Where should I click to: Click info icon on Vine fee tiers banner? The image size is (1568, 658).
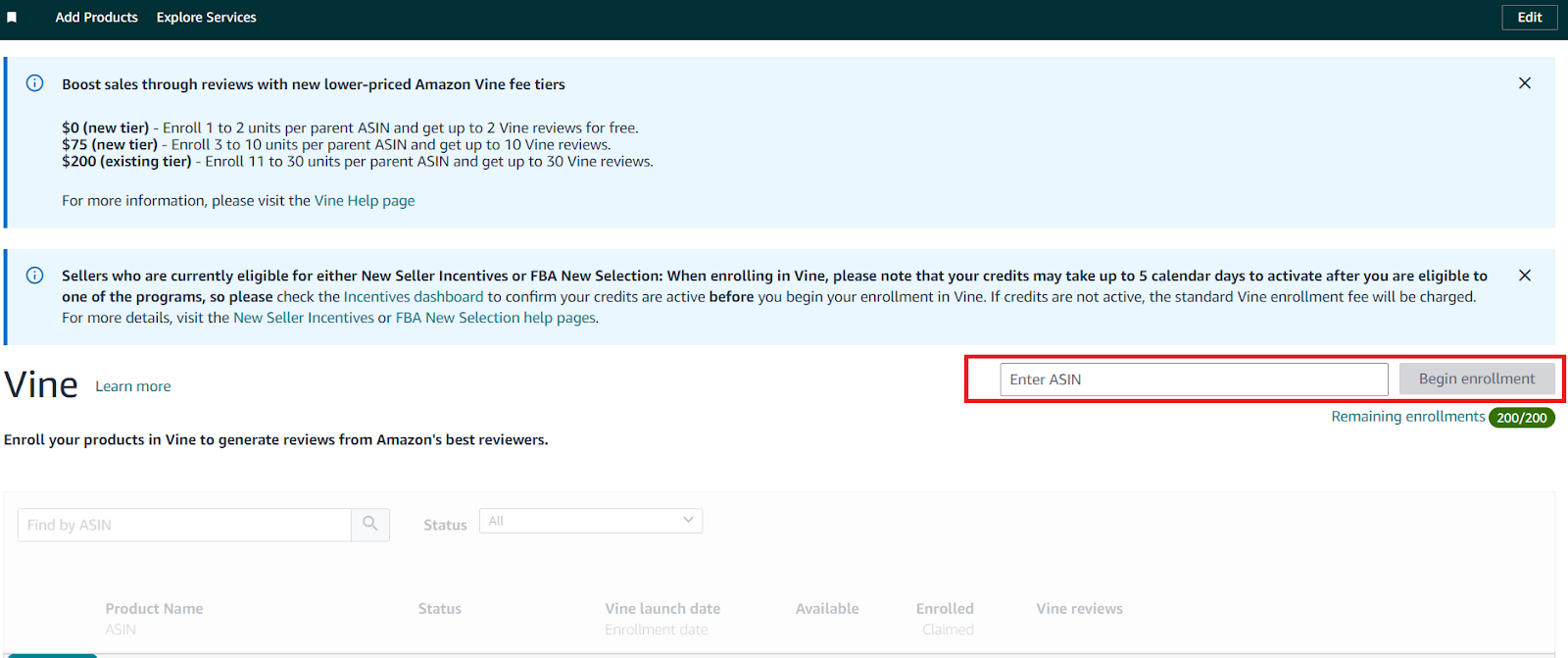click(x=34, y=83)
